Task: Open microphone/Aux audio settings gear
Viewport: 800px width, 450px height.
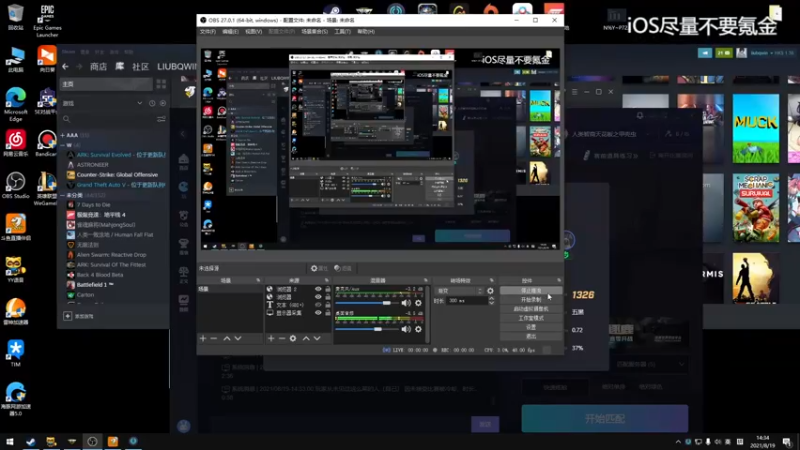Action: point(418,303)
